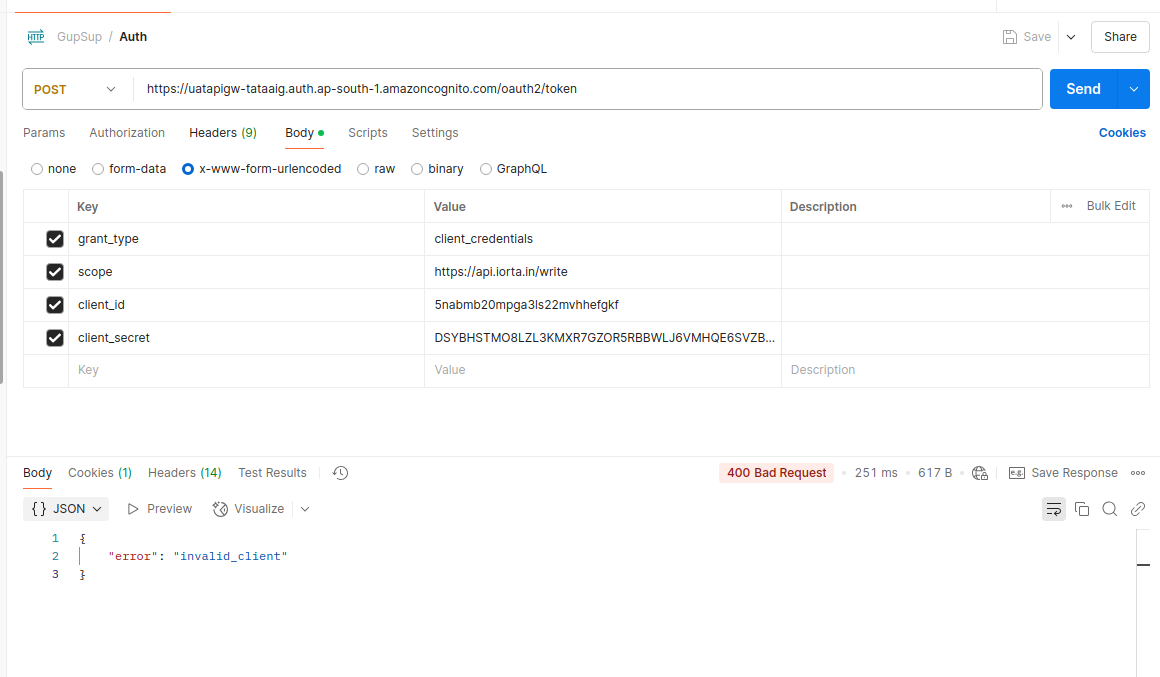Click Bulk Edit in the params table
This screenshot has width=1160, height=677.
click(1110, 206)
